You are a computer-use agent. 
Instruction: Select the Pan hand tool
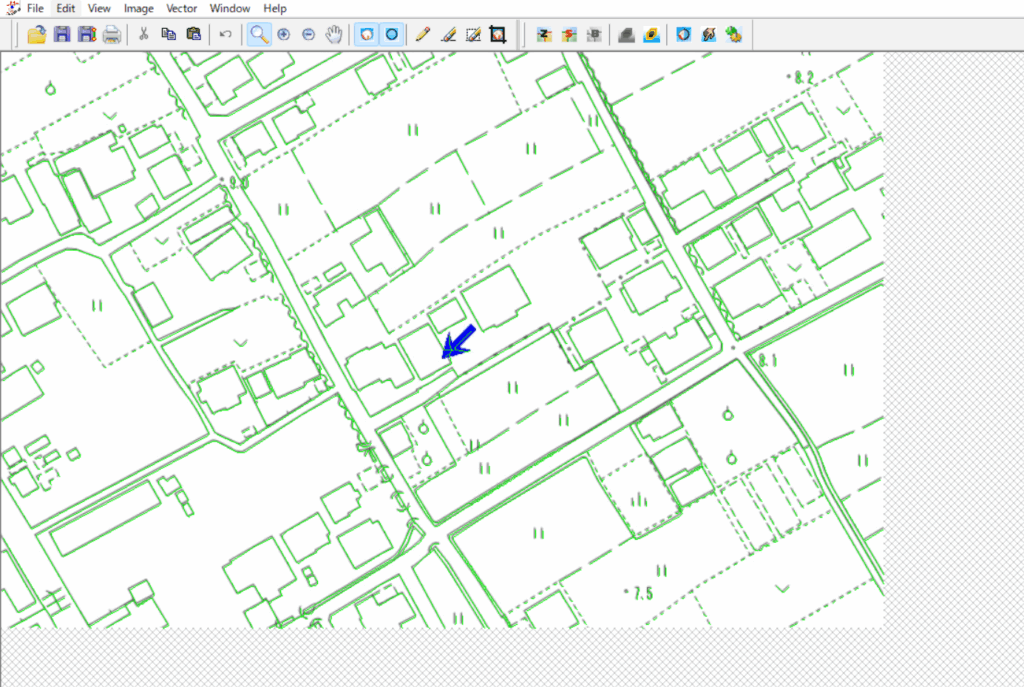coord(334,35)
